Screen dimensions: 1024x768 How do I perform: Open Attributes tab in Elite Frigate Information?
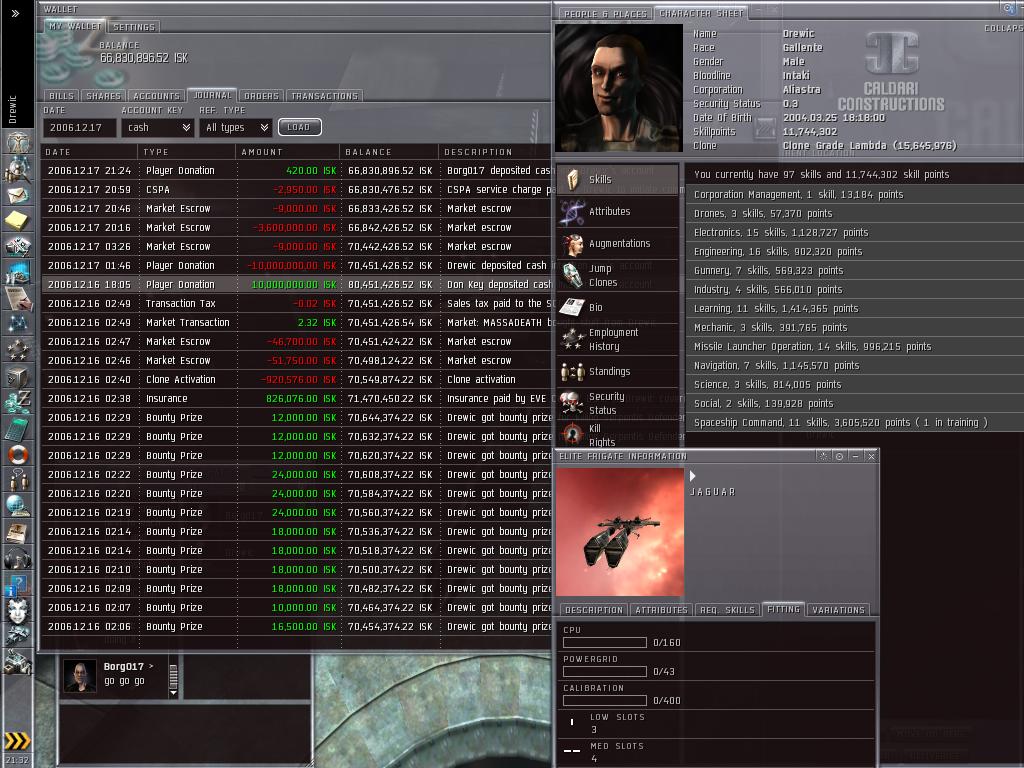(x=661, y=609)
